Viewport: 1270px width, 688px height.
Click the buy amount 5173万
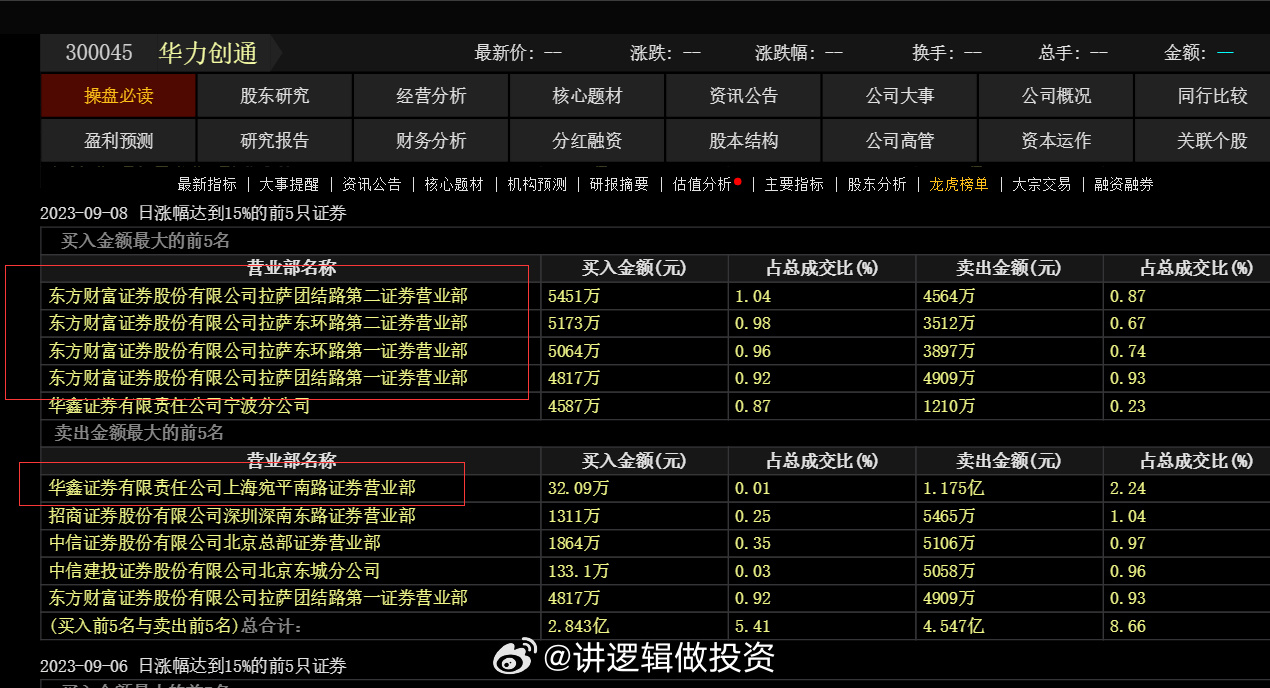pyautogui.click(x=574, y=323)
